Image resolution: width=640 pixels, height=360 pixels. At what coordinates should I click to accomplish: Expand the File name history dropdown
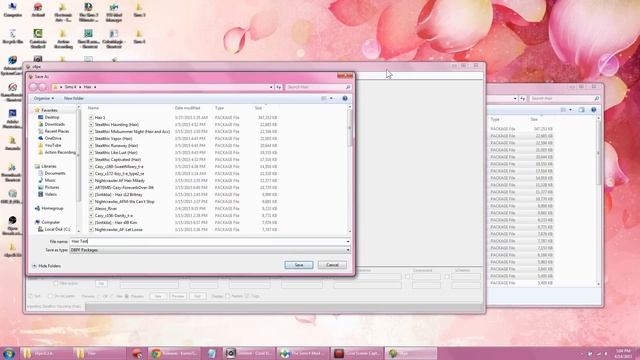click(348, 241)
